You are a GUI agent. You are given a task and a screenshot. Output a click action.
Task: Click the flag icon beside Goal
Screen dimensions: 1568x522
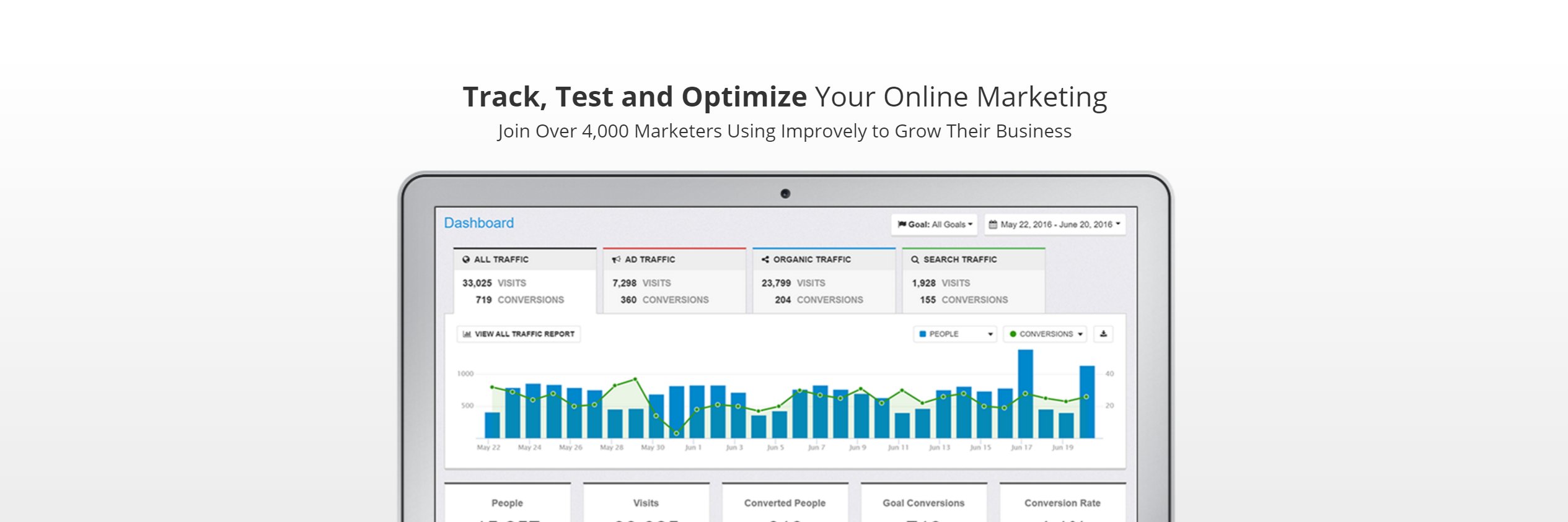902,224
